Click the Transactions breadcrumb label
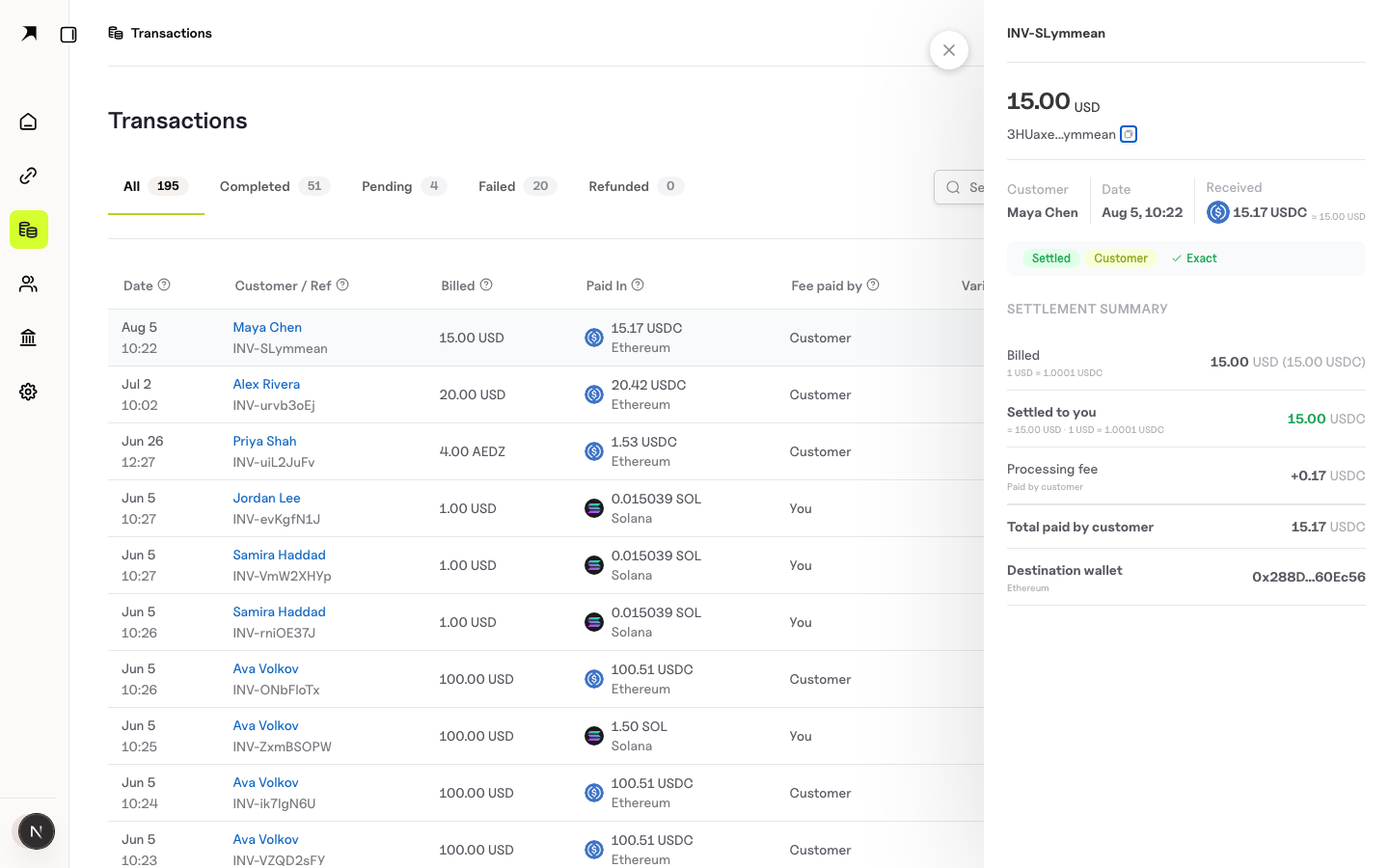The width and height of the screenshot is (1389, 868). 172,33
